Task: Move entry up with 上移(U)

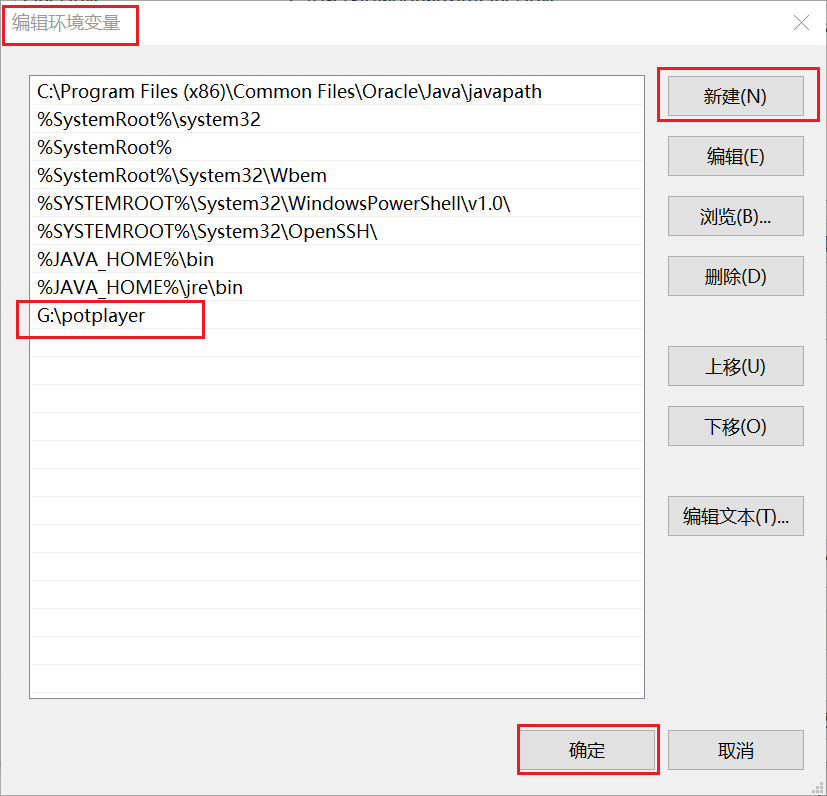Action: [x=735, y=366]
